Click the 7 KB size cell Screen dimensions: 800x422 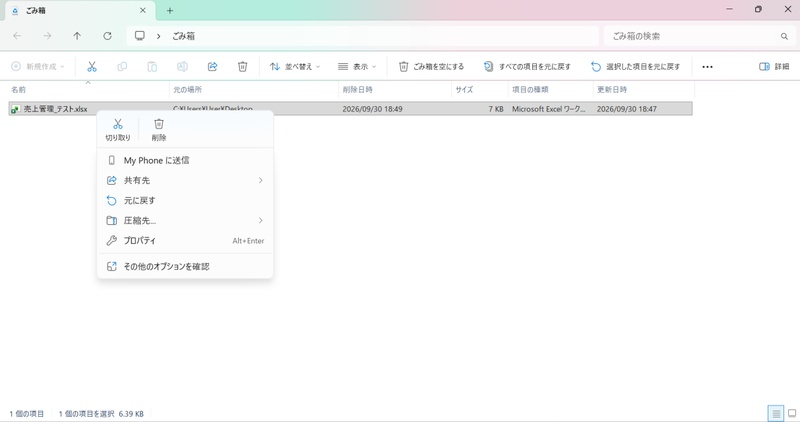click(x=496, y=109)
